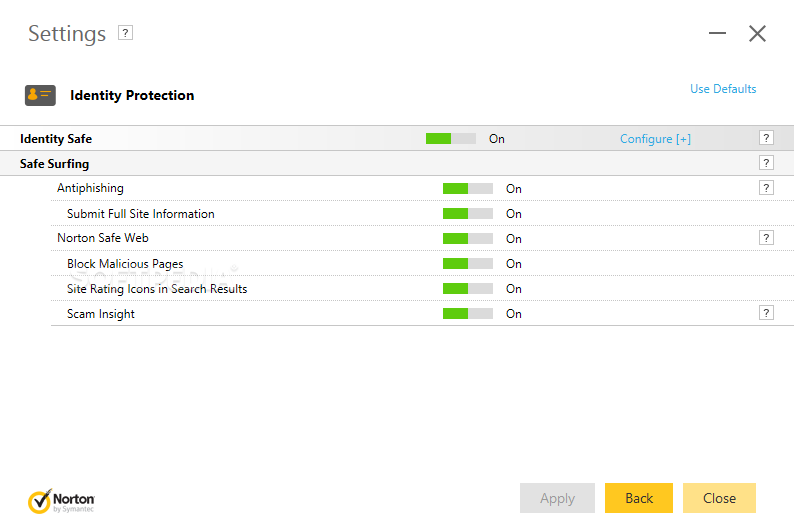Switch off Block Malicious Pages

coord(467,264)
